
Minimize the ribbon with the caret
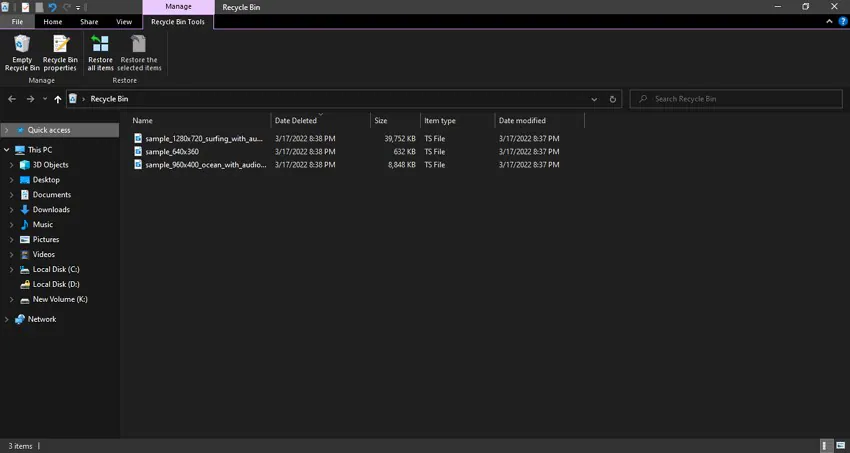829,22
